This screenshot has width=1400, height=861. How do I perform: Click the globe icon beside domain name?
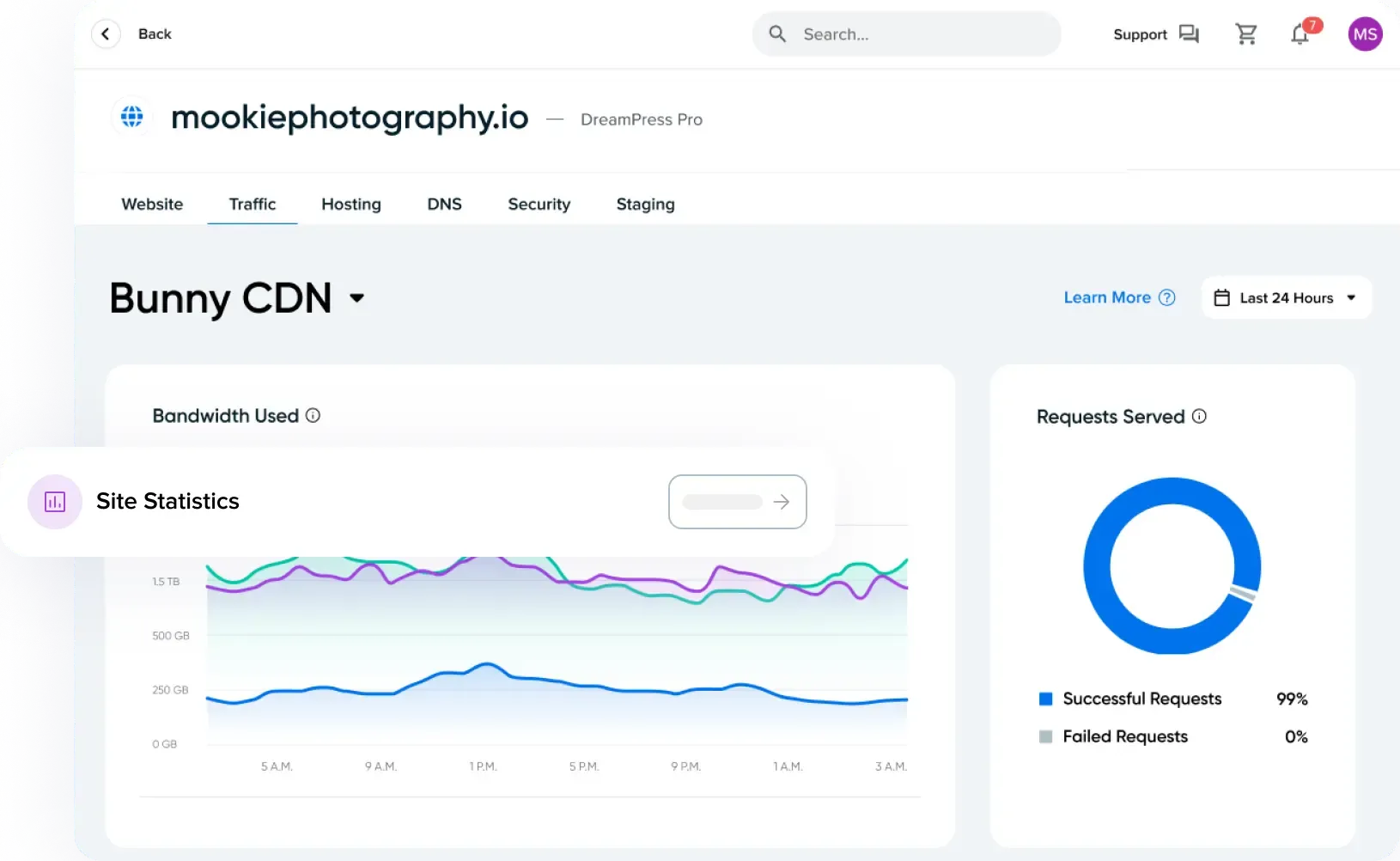click(132, 116)
